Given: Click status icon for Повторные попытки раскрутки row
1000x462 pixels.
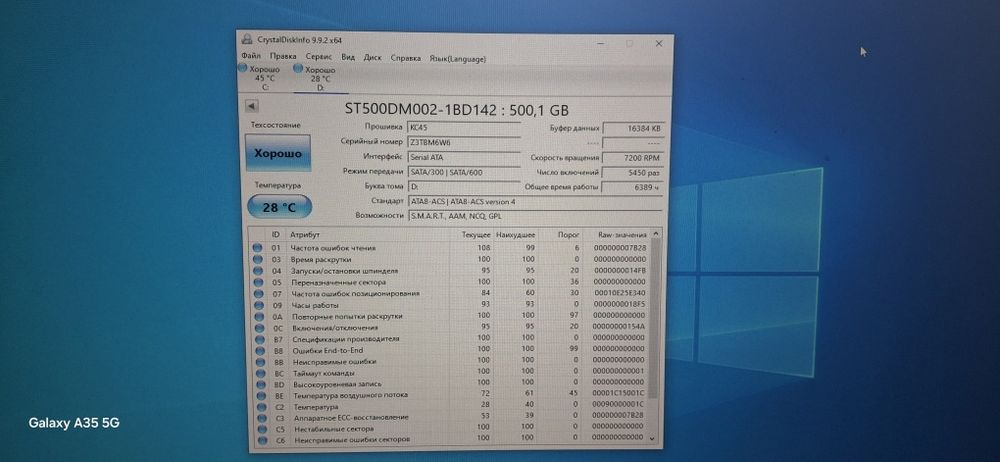Looking at the screenshot, I should pos(258,317).
